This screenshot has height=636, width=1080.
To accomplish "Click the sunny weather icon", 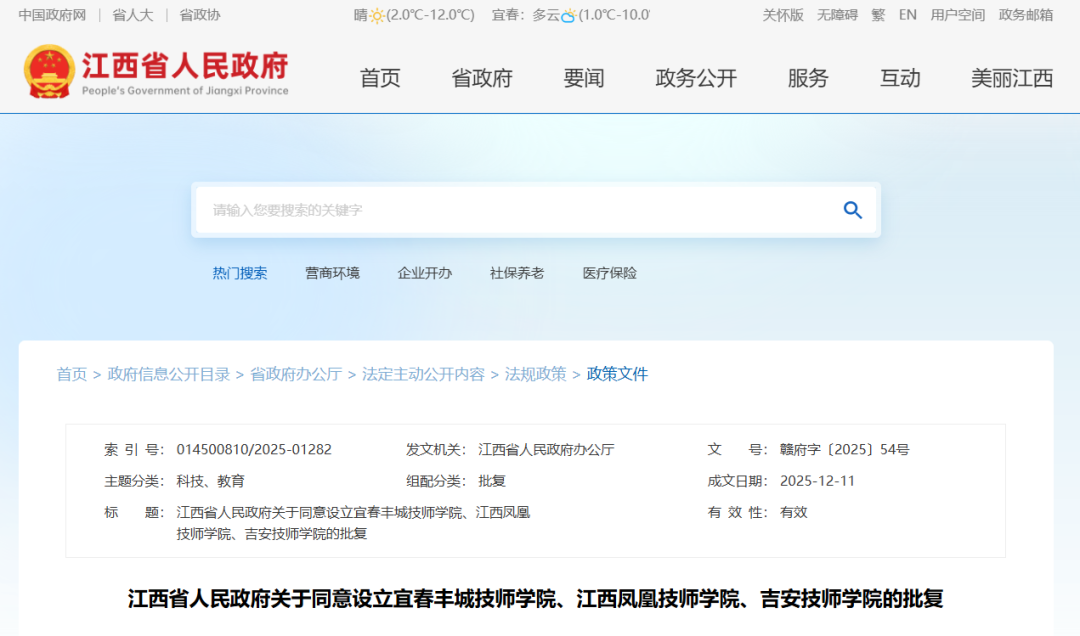I will click(377, 15).
